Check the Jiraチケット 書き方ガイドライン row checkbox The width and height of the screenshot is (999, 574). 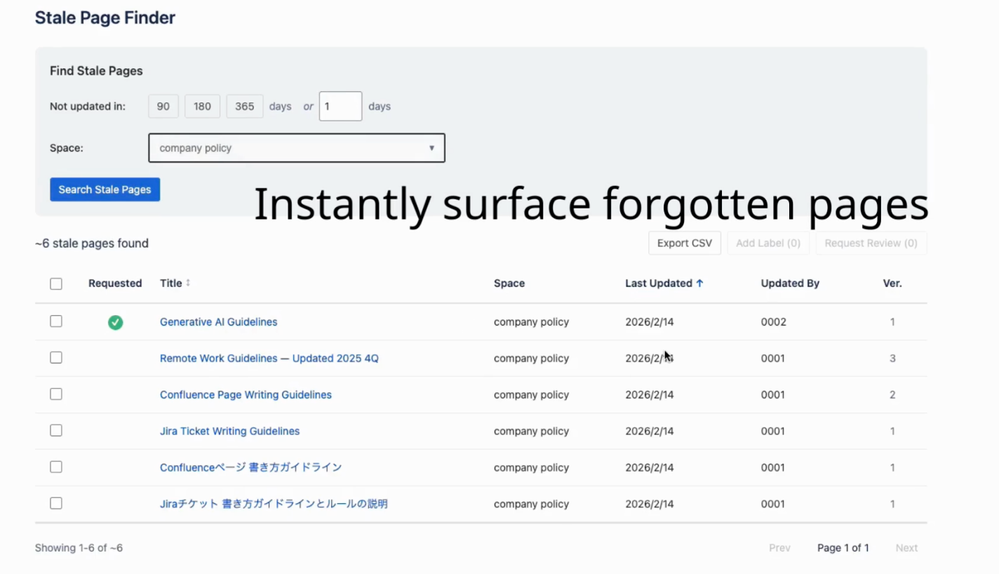[x=56, y=503]
